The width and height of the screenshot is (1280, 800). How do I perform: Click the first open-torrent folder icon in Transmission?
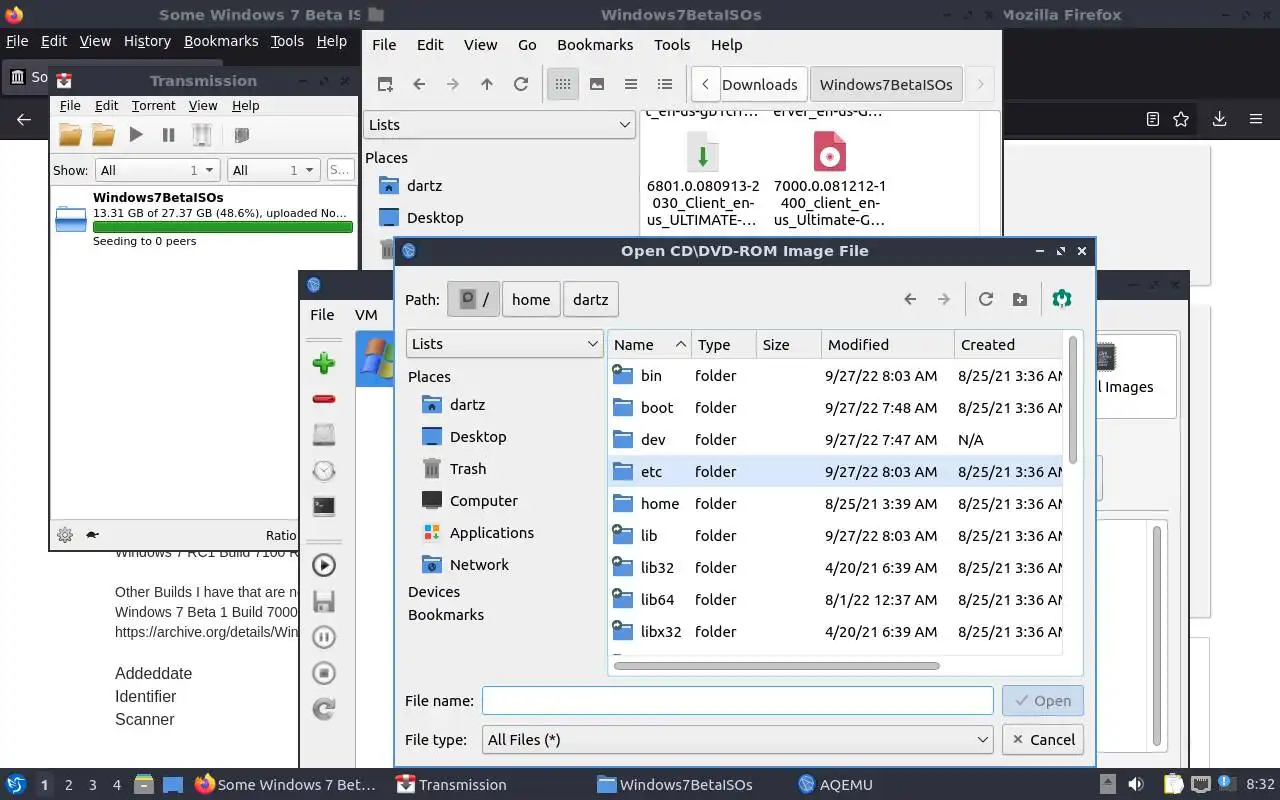(70, 134)
